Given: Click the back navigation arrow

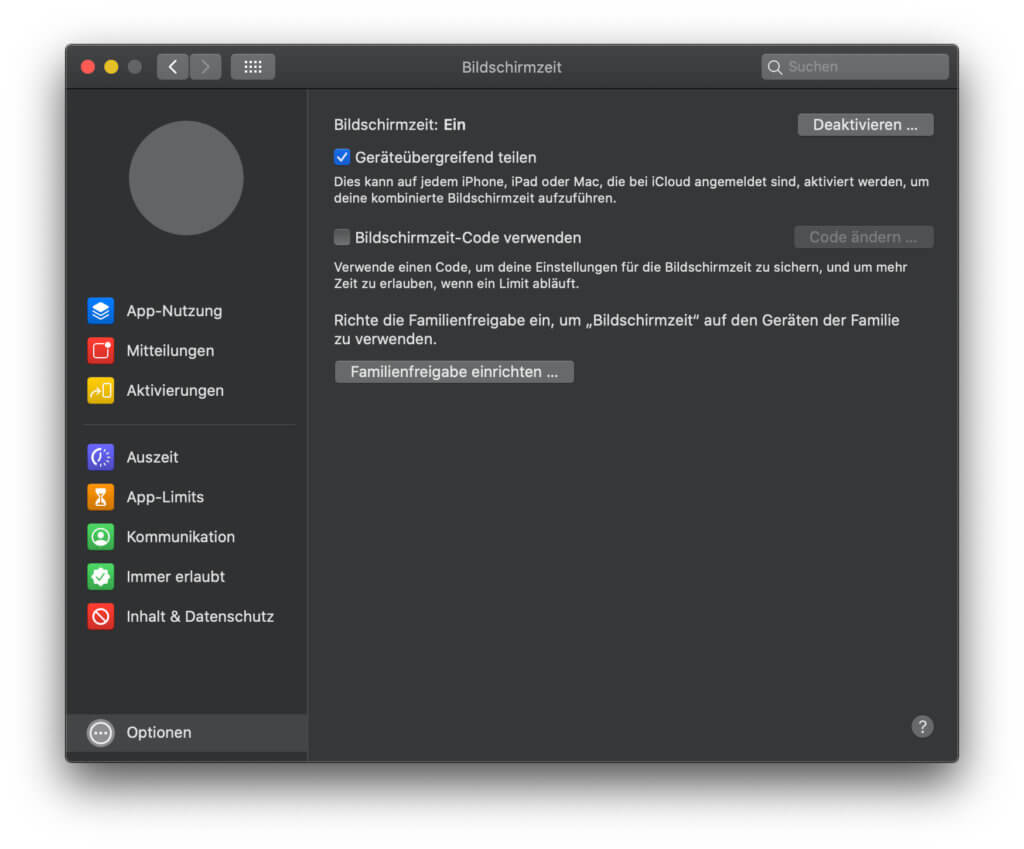Looking at the screenshot, I should tap(172, 66).
